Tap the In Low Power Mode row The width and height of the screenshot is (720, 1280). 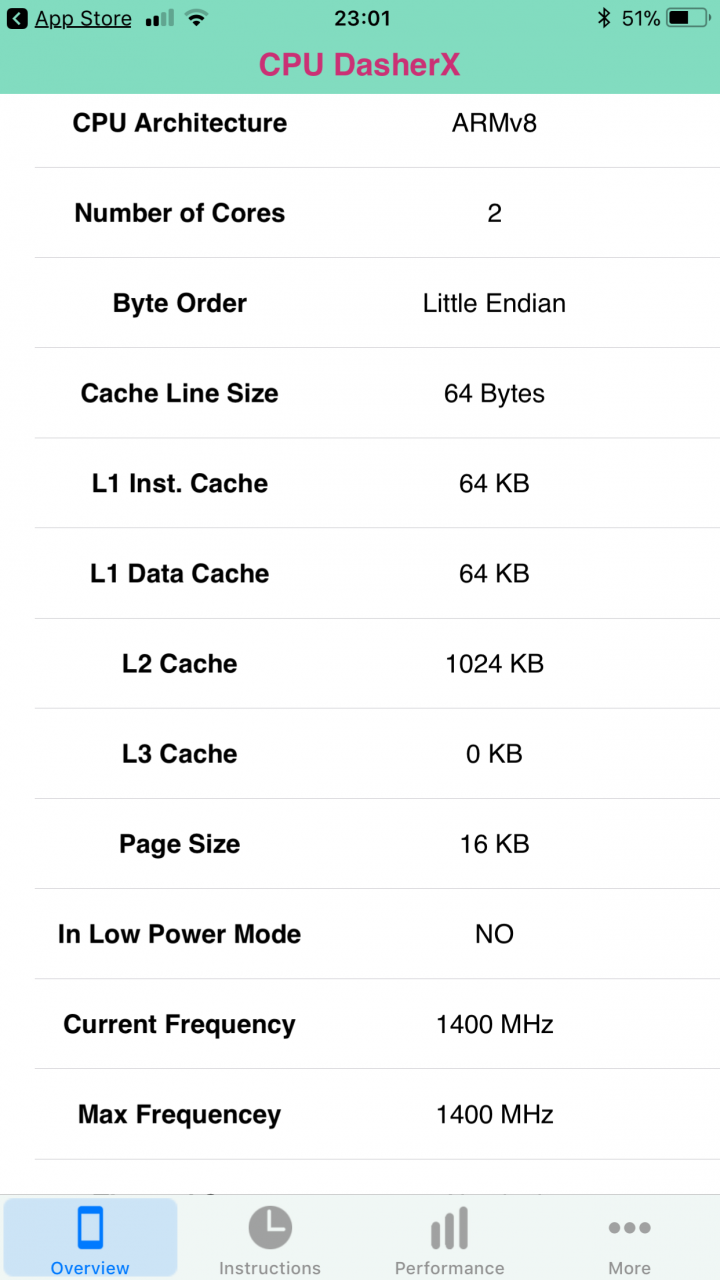point(377,934)
